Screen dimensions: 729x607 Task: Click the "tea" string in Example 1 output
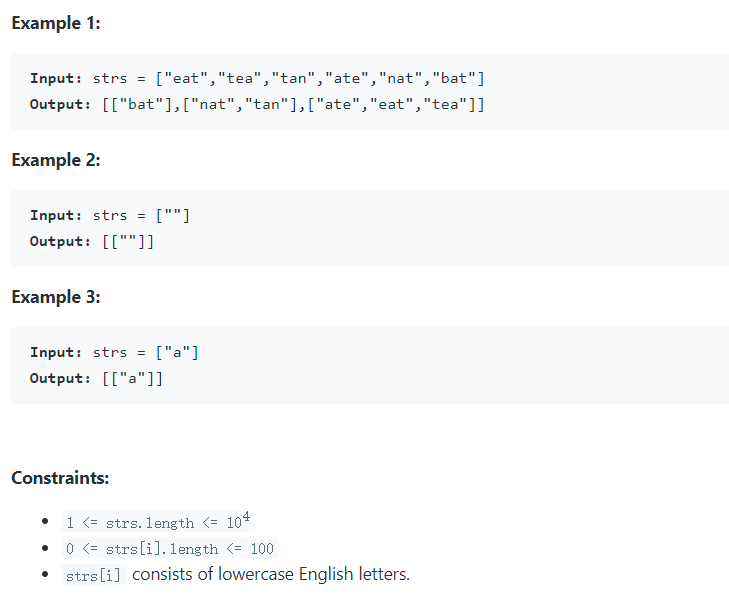(445, 105)
